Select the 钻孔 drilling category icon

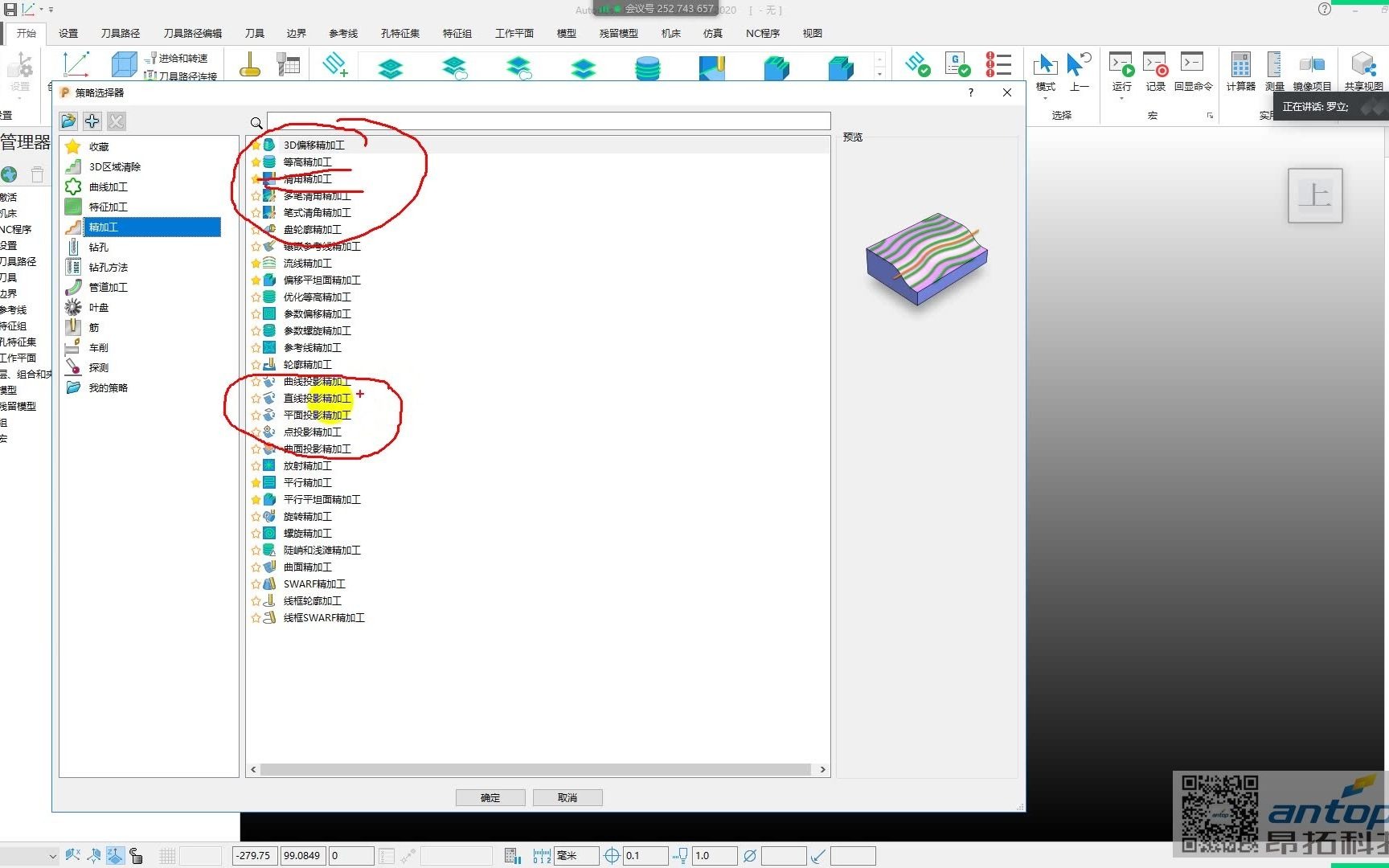coord(73,248)
